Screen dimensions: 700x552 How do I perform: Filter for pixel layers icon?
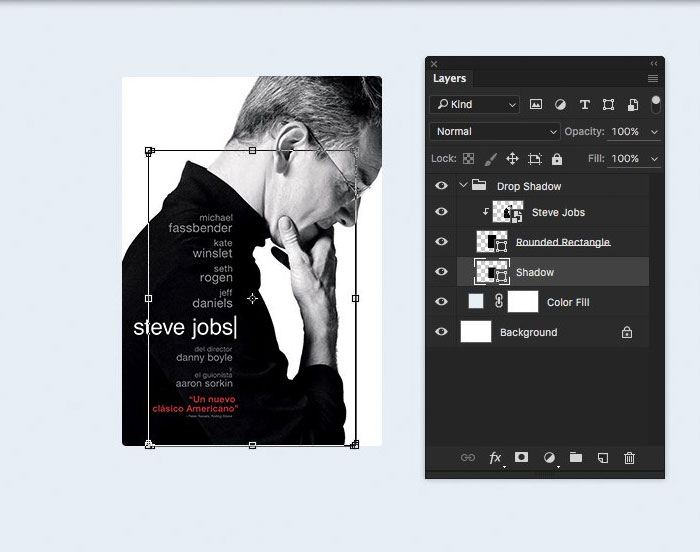tap(536, 105)
